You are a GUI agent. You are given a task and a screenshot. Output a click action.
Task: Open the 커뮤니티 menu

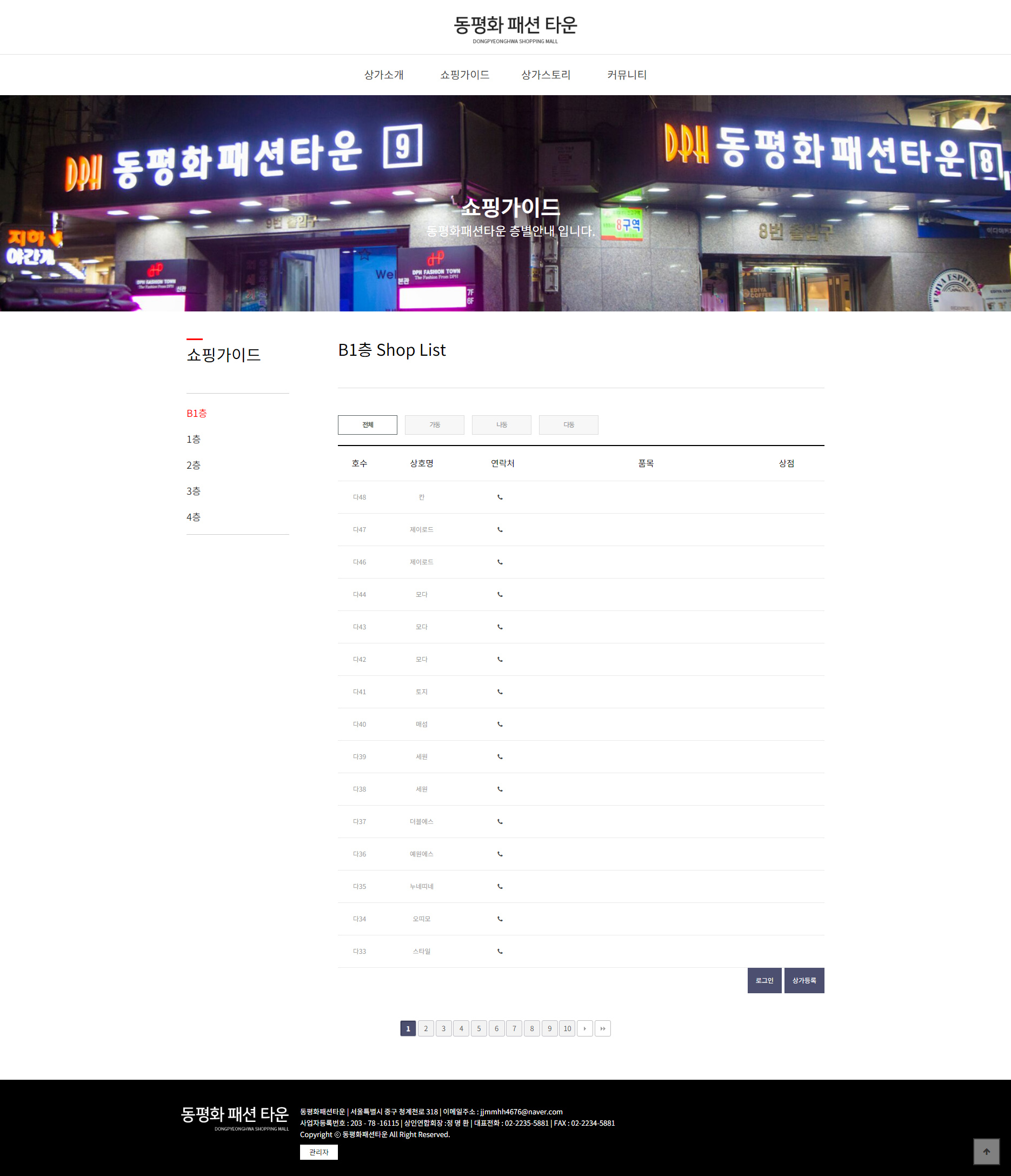tap(627, 75)
